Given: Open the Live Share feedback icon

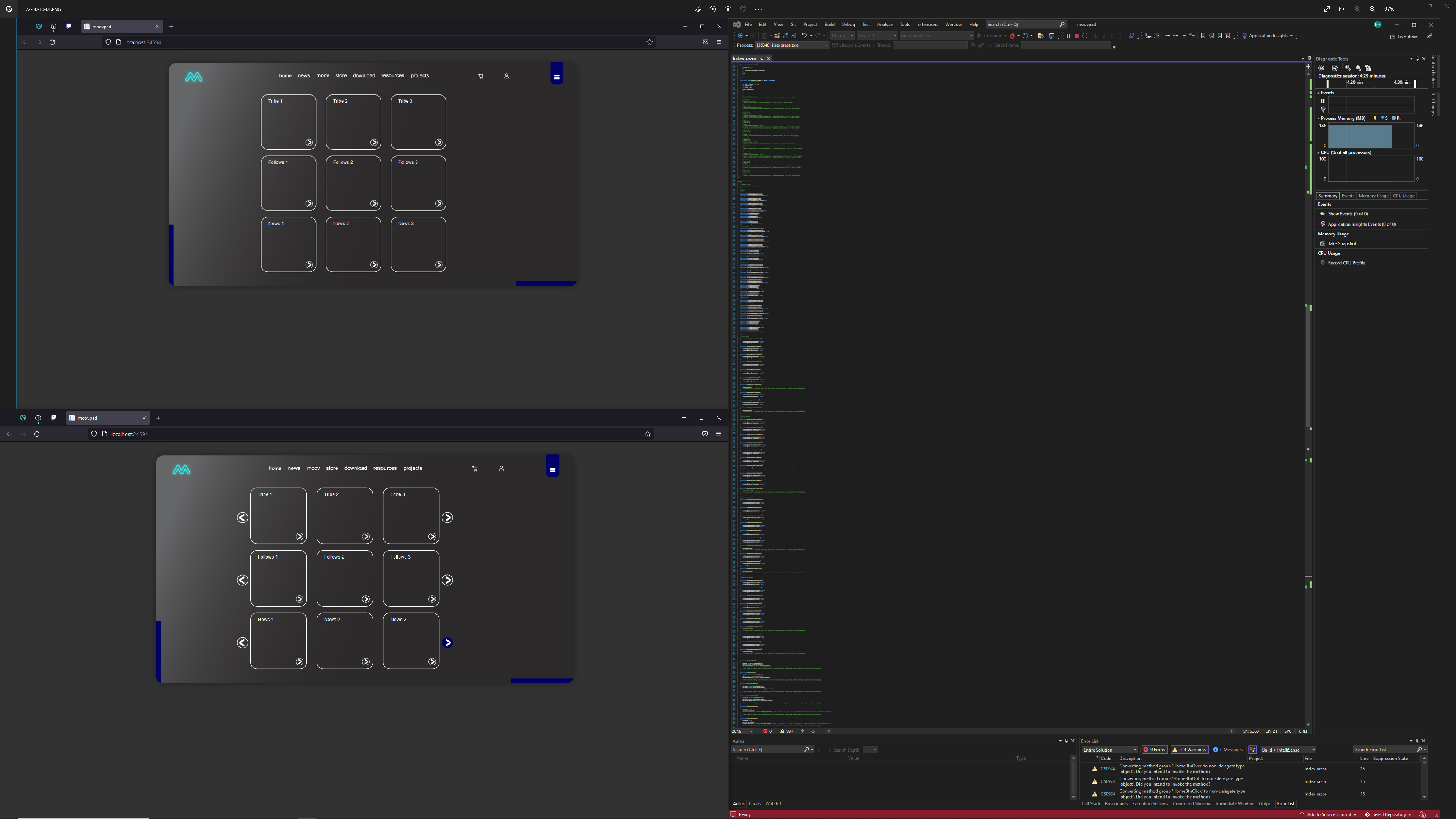Looking at the screenshot, I should [1429, 36].
